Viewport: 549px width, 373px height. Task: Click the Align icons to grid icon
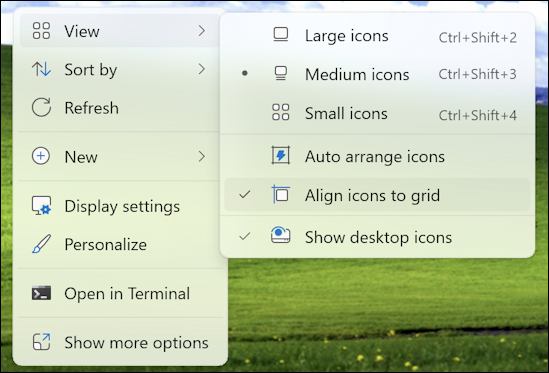click(281, 194)
